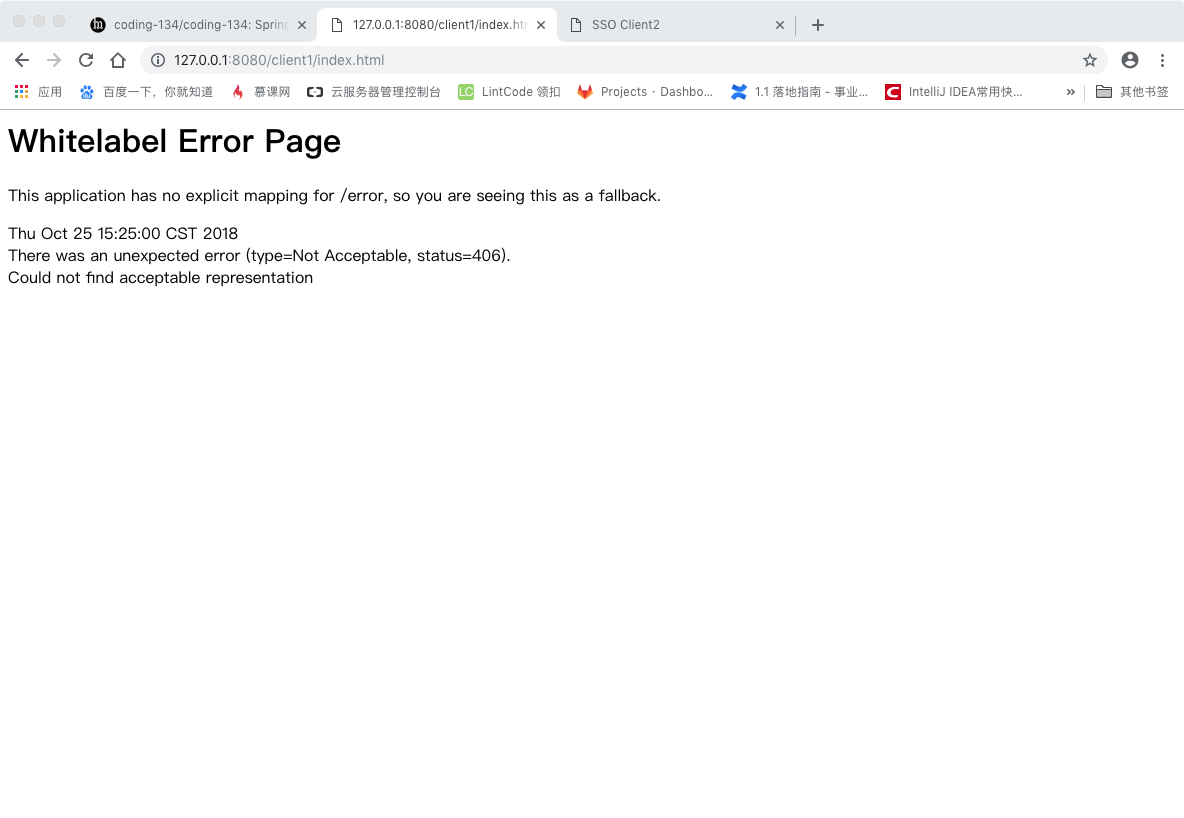View site information icon in address bar
Viewport: 1184px width, 818px height.
[158, 60]
